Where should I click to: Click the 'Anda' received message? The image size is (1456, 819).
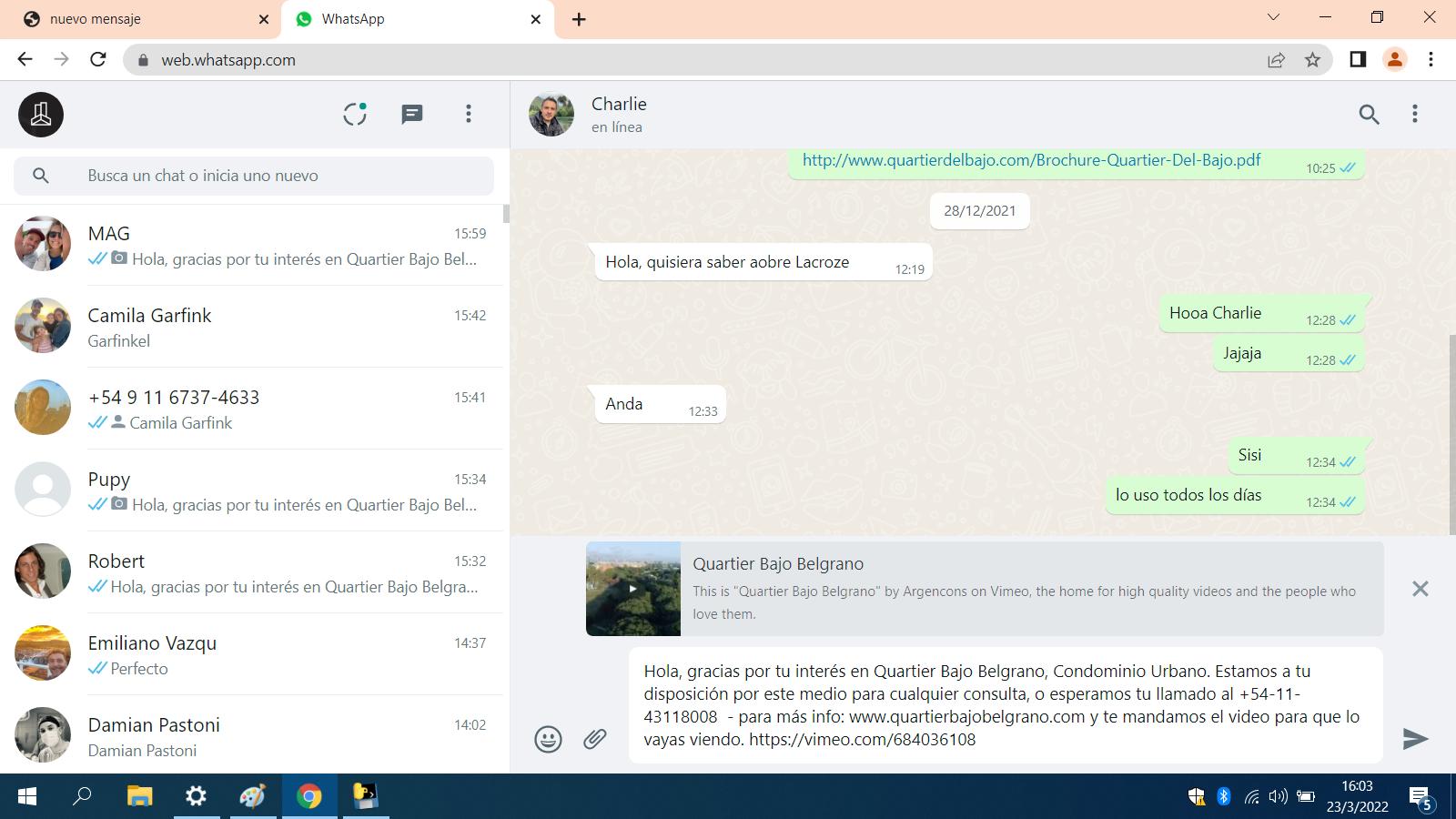(x=661, y=404)
